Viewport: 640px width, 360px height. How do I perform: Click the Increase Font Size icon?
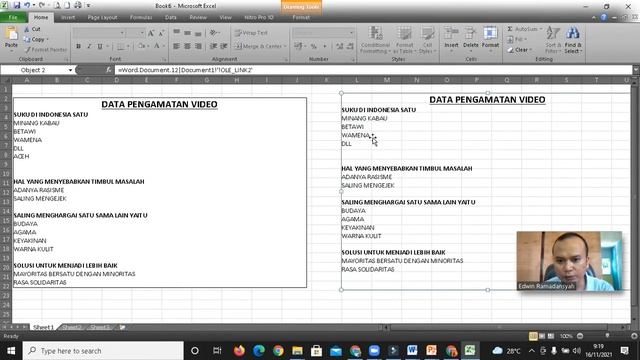pyautogui.click(x=151, y=33)
